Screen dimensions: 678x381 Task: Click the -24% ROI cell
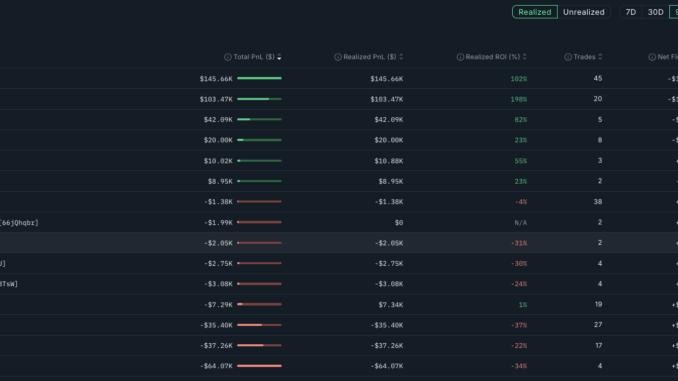[518, 284]
